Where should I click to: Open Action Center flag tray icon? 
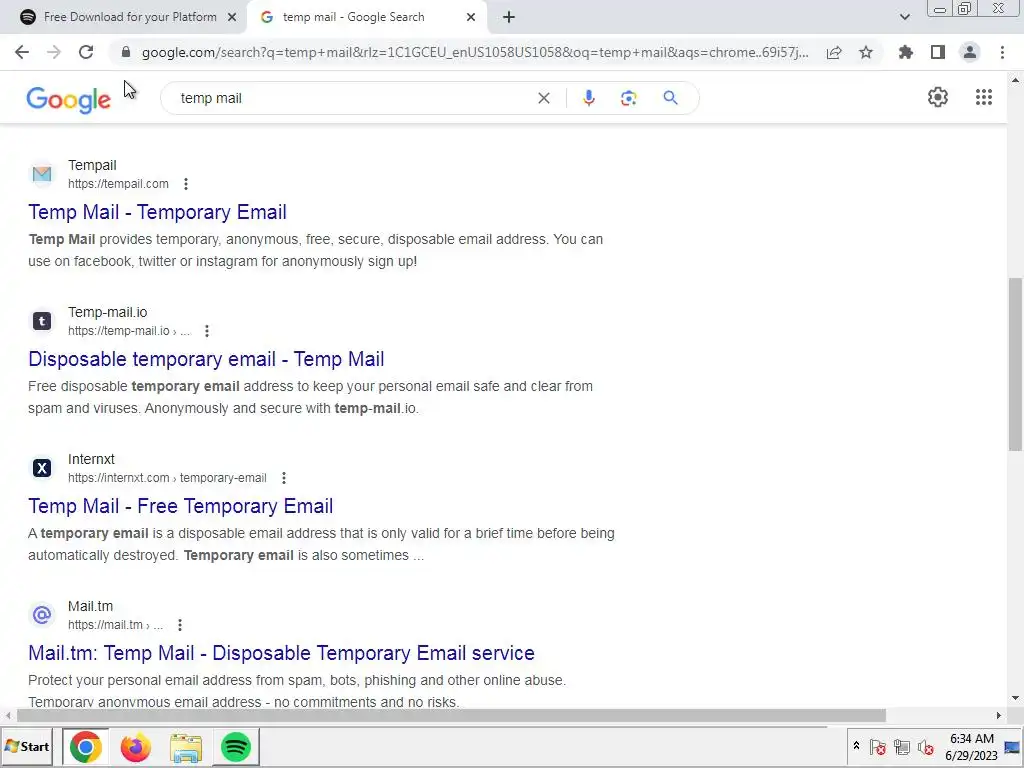pos(878,747)
